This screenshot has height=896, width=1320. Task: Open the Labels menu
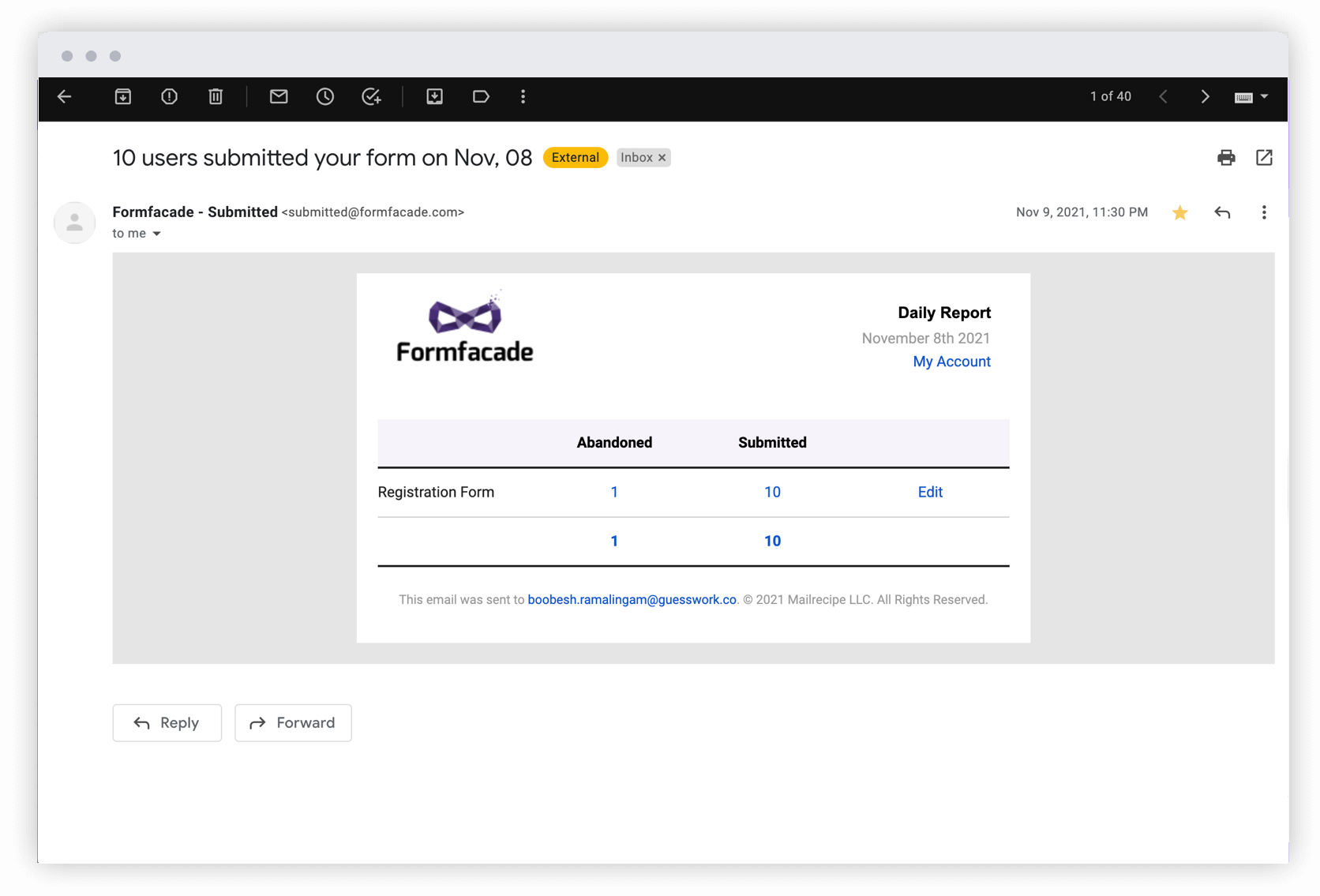click(x=481, y=96)
